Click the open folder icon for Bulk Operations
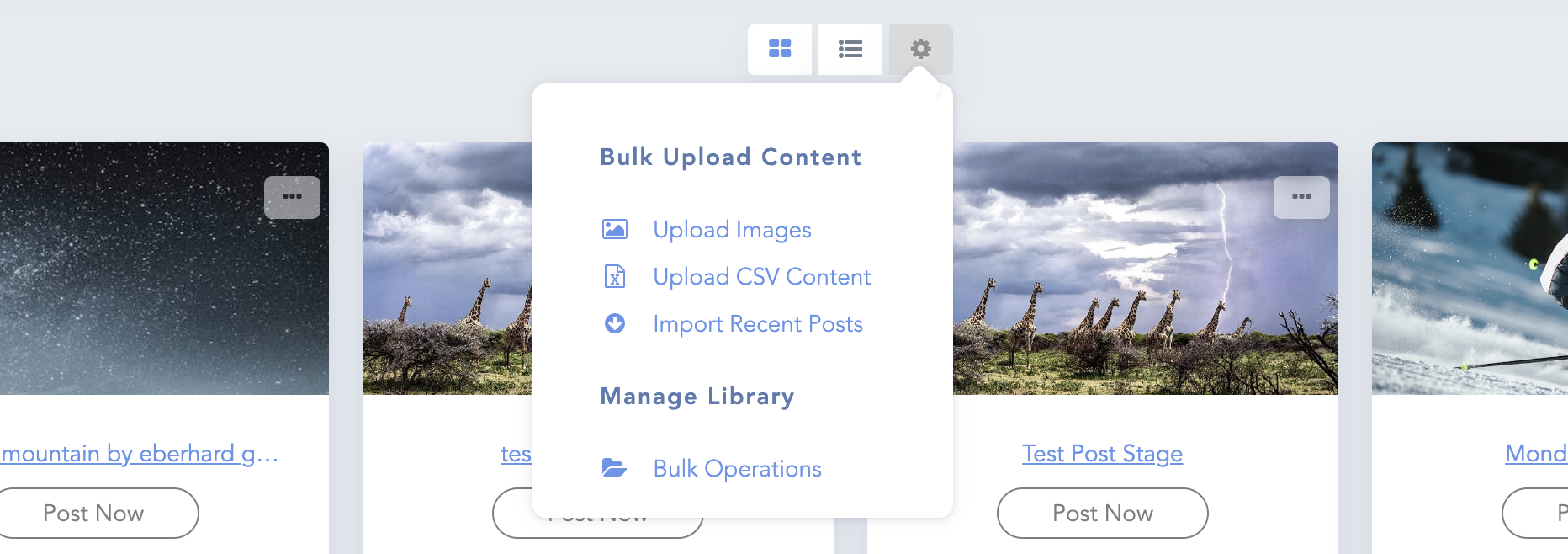1568x554 pixels. click(x=615, y=468)
